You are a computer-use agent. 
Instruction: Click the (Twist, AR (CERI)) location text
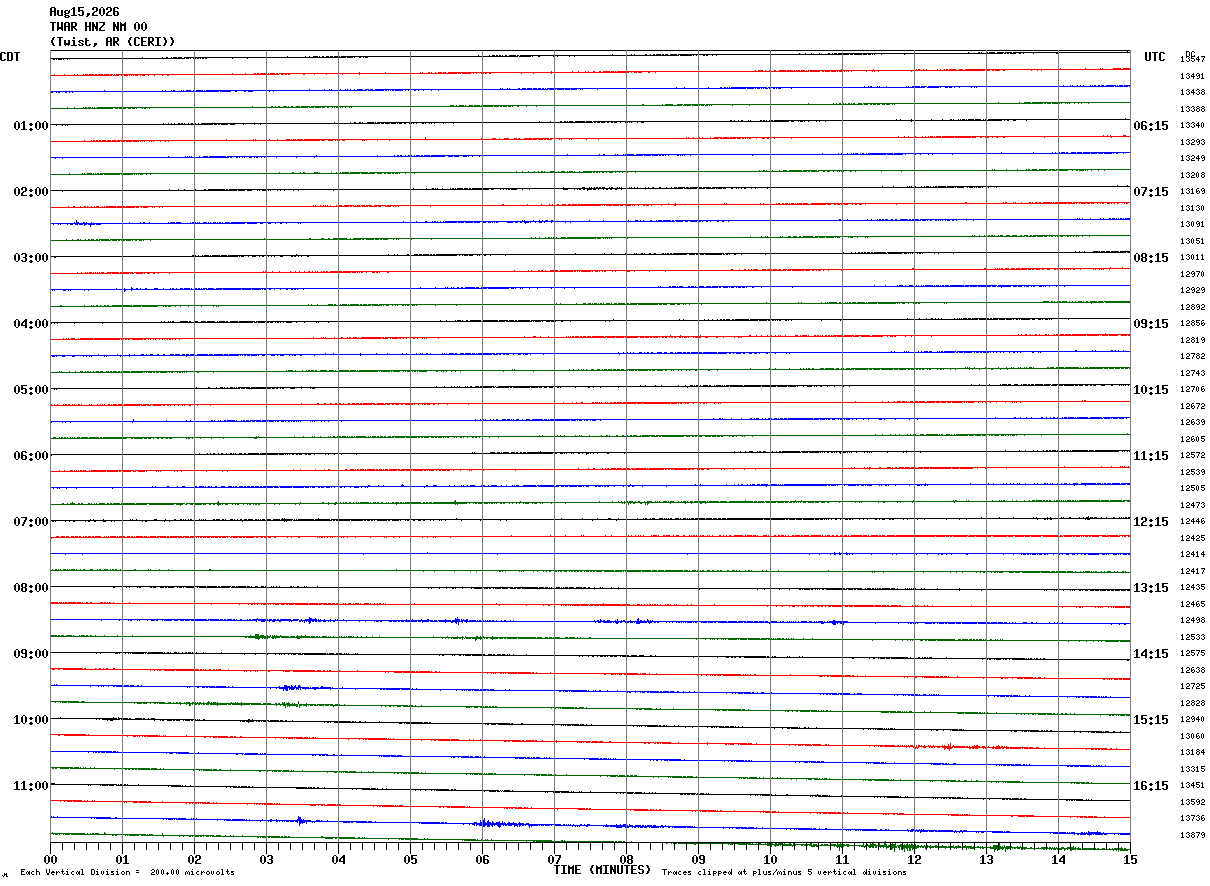point(112,42)
